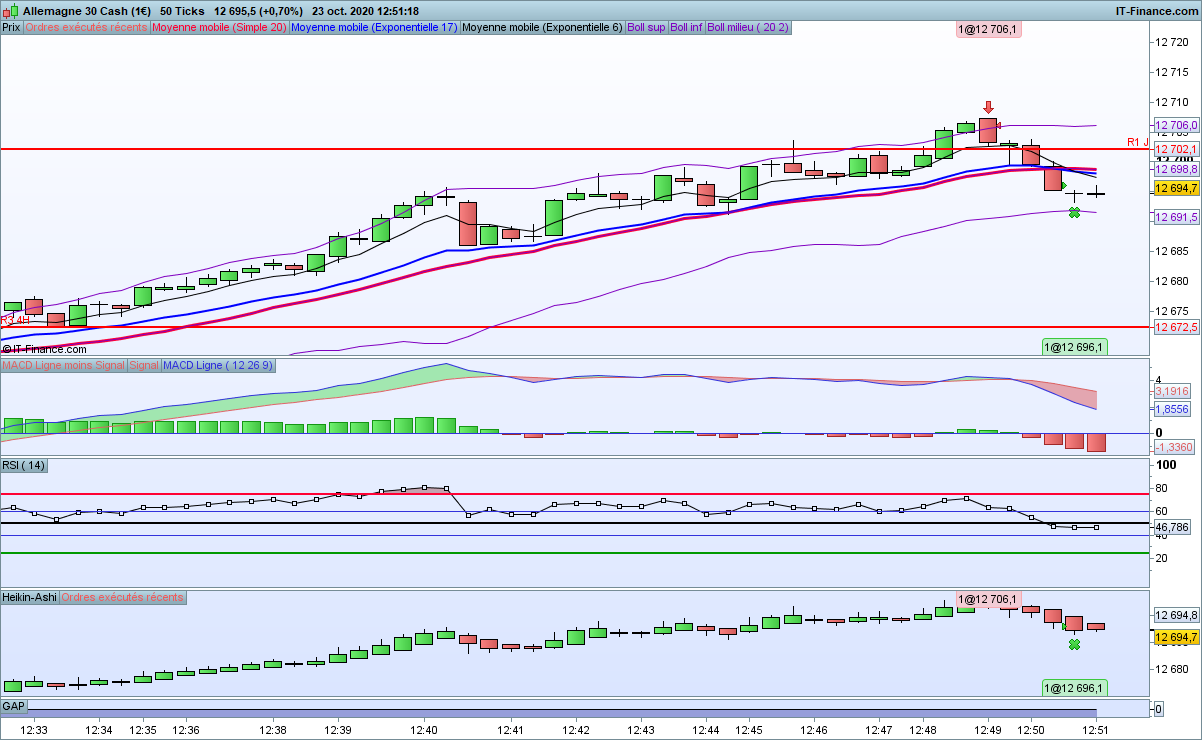The width and height of the screenshot is (1202, 740).
Task: Click the '1@12 696,1' order tag in price panel
Action: (1074, 347)
